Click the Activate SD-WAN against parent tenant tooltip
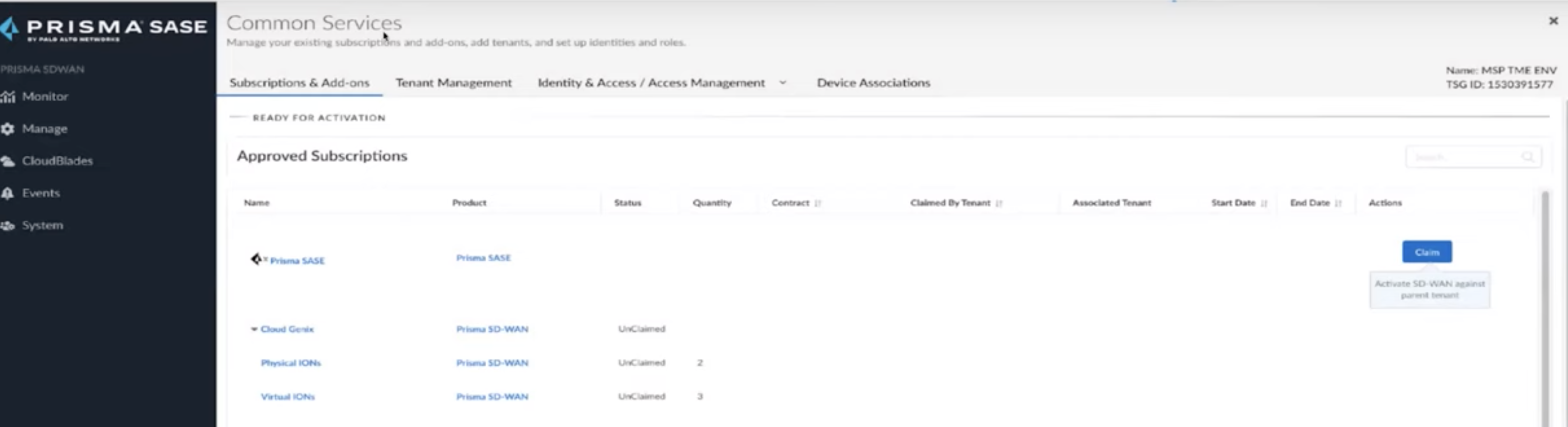The image size is (1568, 427). [1430, 289]
